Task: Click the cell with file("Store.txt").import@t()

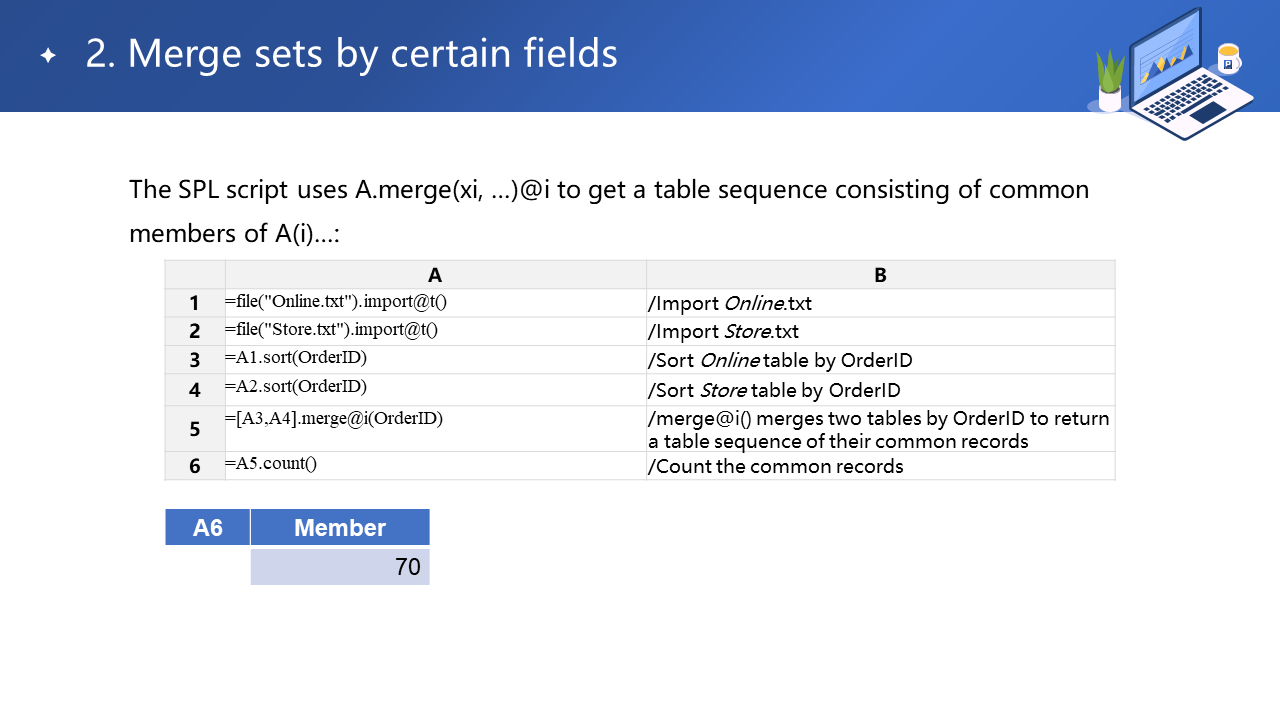Action: pyautogui.click(x=435, y=330)
